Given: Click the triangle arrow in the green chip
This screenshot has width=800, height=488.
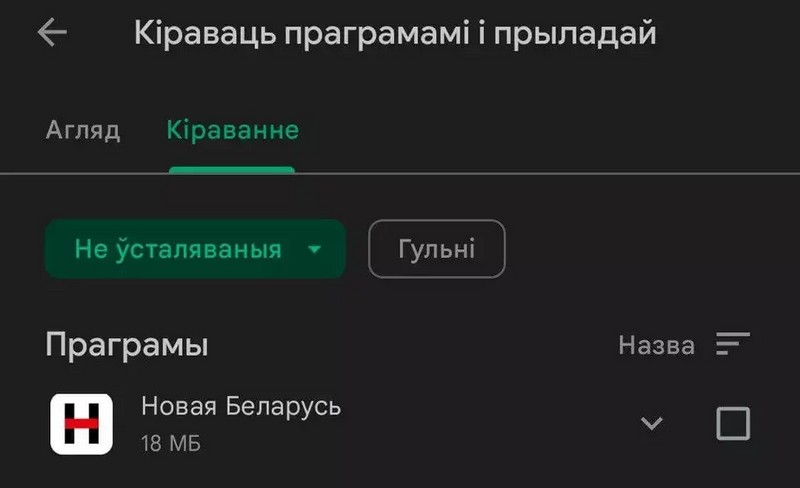Looking at the screenshot, I should [x=315, y=249].
